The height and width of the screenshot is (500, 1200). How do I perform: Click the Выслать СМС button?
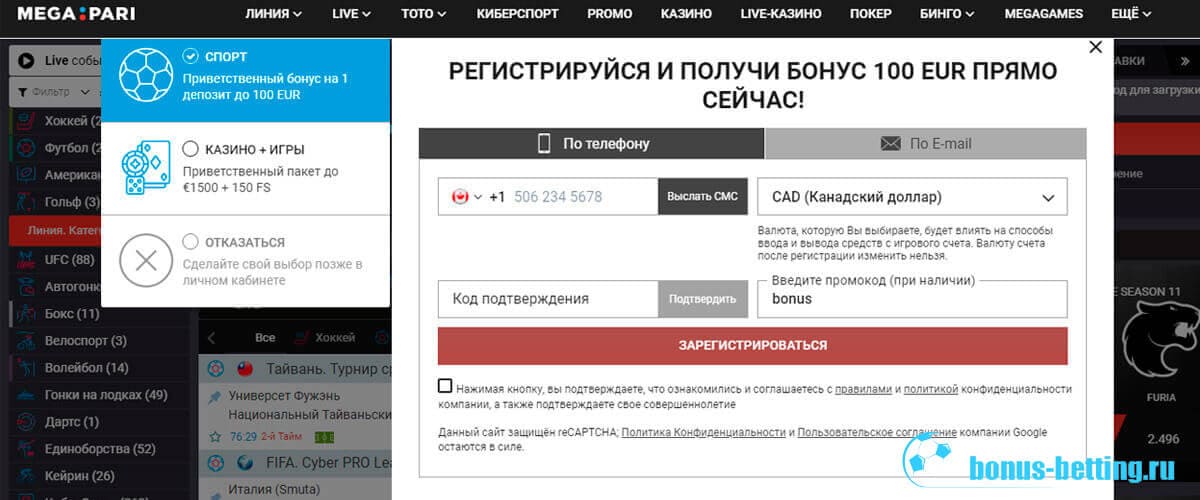coord(702,197)
